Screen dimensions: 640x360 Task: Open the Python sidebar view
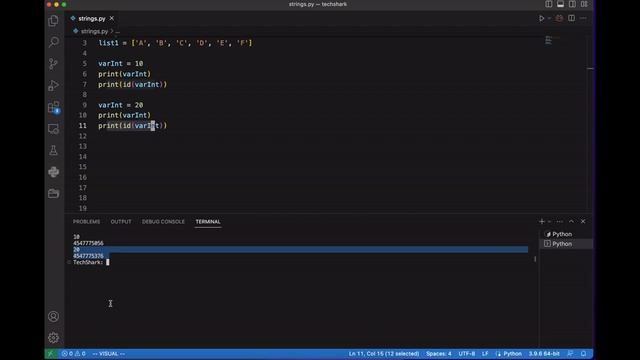(53, 172)
